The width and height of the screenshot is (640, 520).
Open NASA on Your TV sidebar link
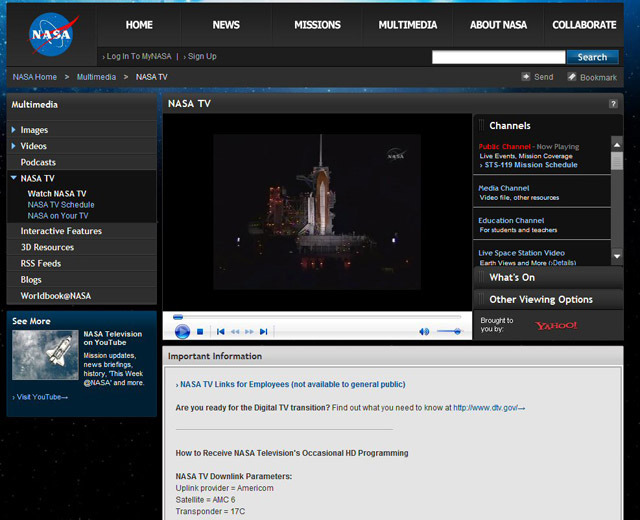[58, 216]
